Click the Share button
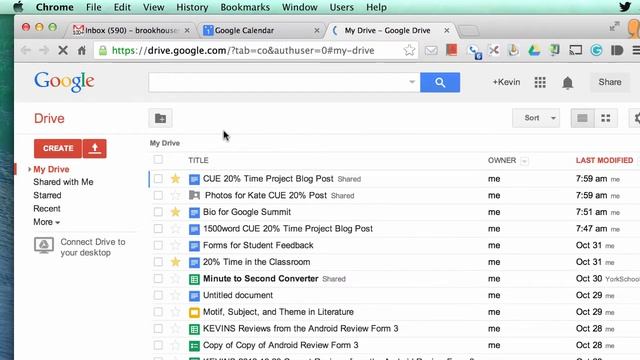 click(610, 82)
